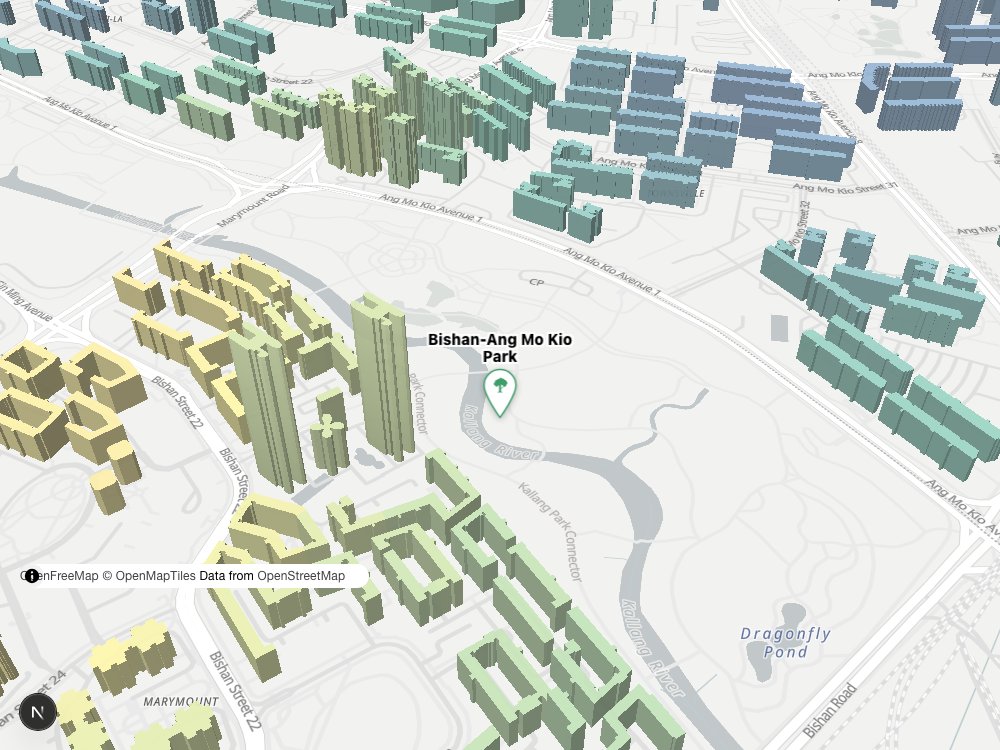
Task: Open the Next.js dev tools badge
Action: (x=38, y=712)
